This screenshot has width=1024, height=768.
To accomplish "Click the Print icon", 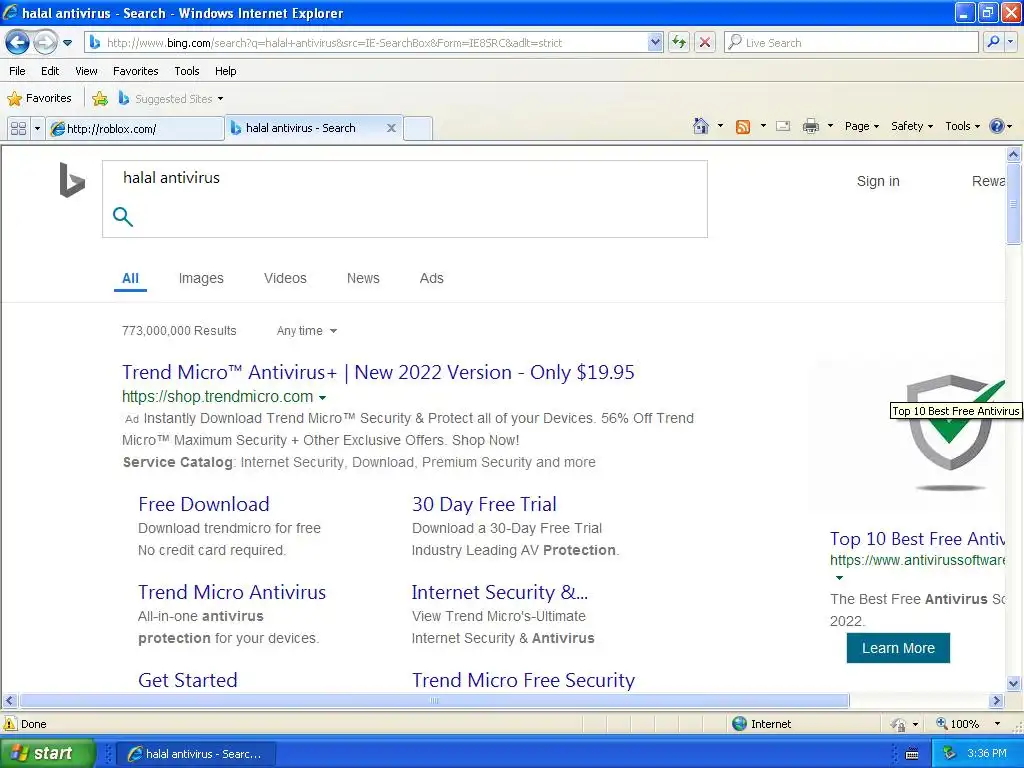I will click(x=810, y=127).
